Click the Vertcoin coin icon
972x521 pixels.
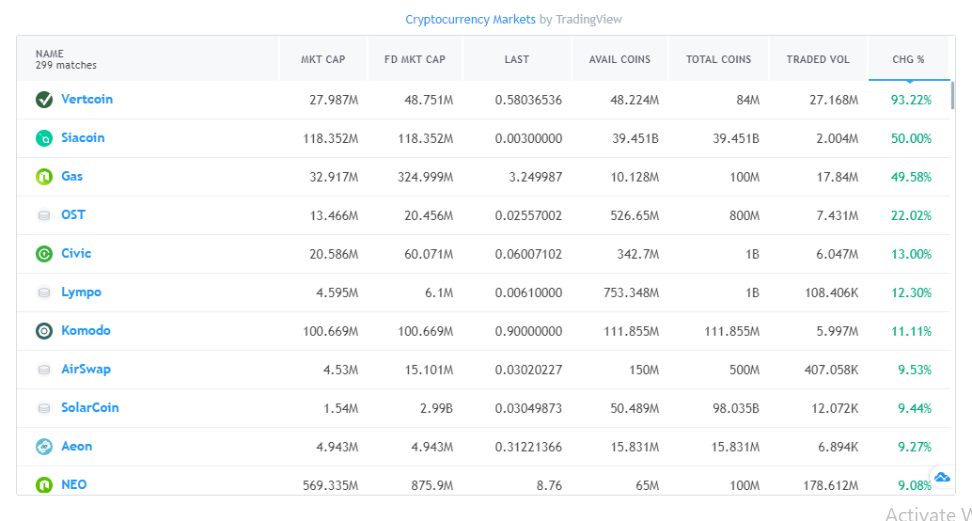click(x=44, y=99)
